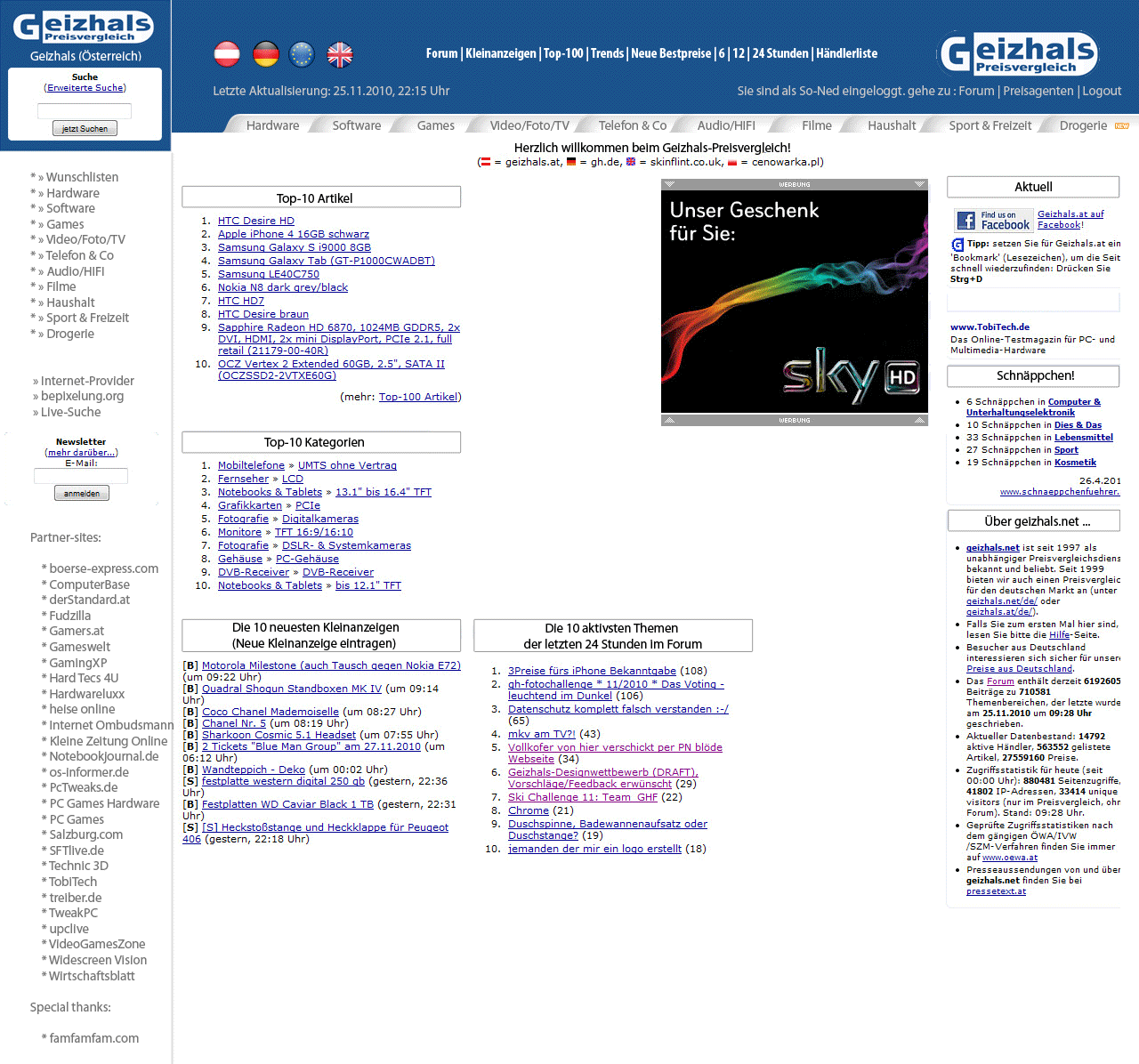Open Internet-Provider in sidebar
The image size is (1139, 1064).
87,381
